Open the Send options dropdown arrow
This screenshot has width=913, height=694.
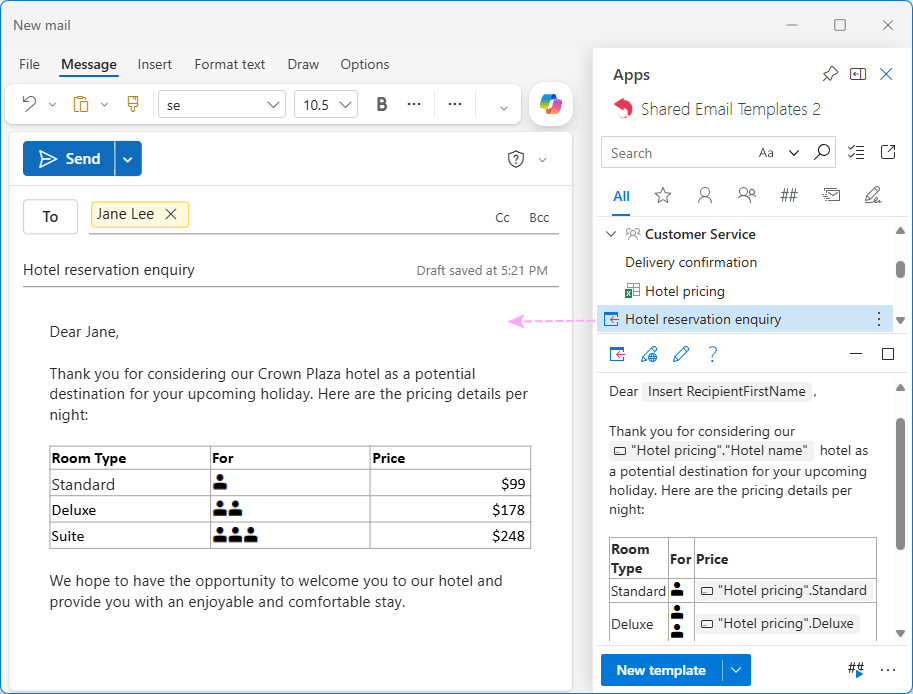[128, 158]
